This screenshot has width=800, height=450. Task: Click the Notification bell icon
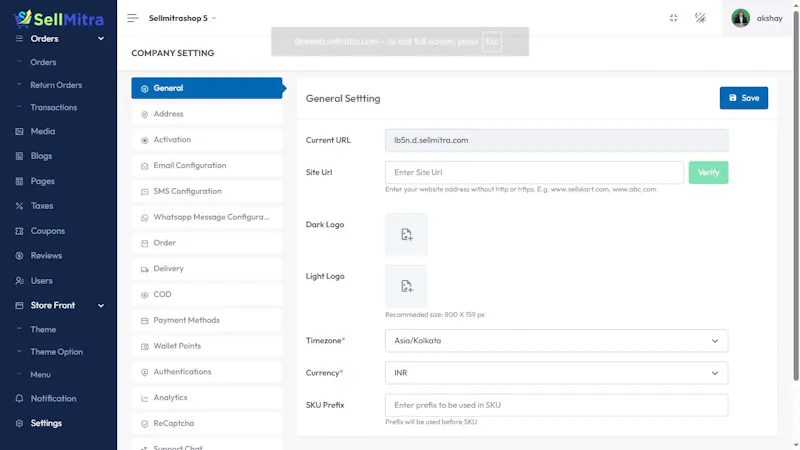click(x=19, y=398)
